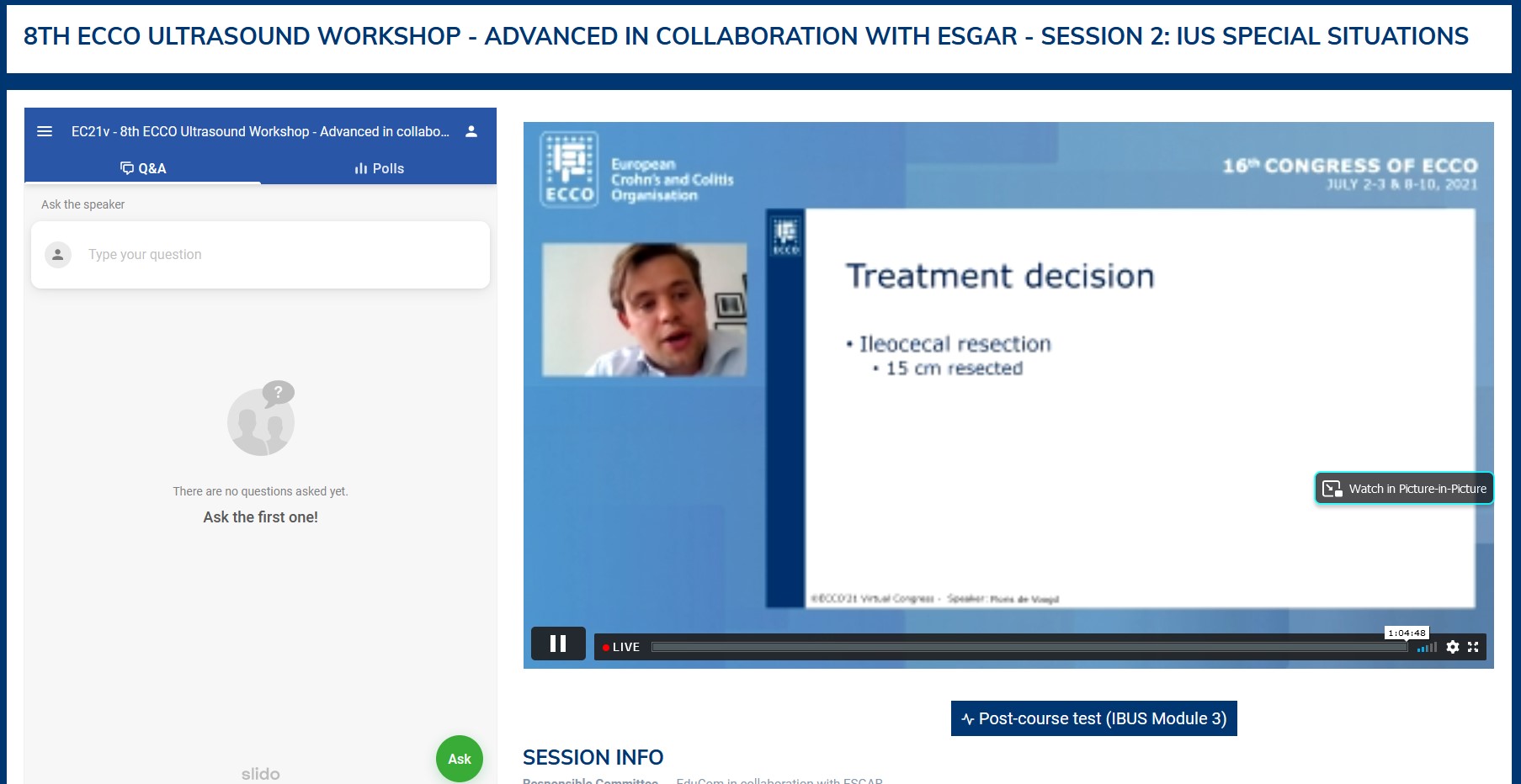Open the Slido hamburger menu
Screen dimensions: 1521x784
click(45, 131)
